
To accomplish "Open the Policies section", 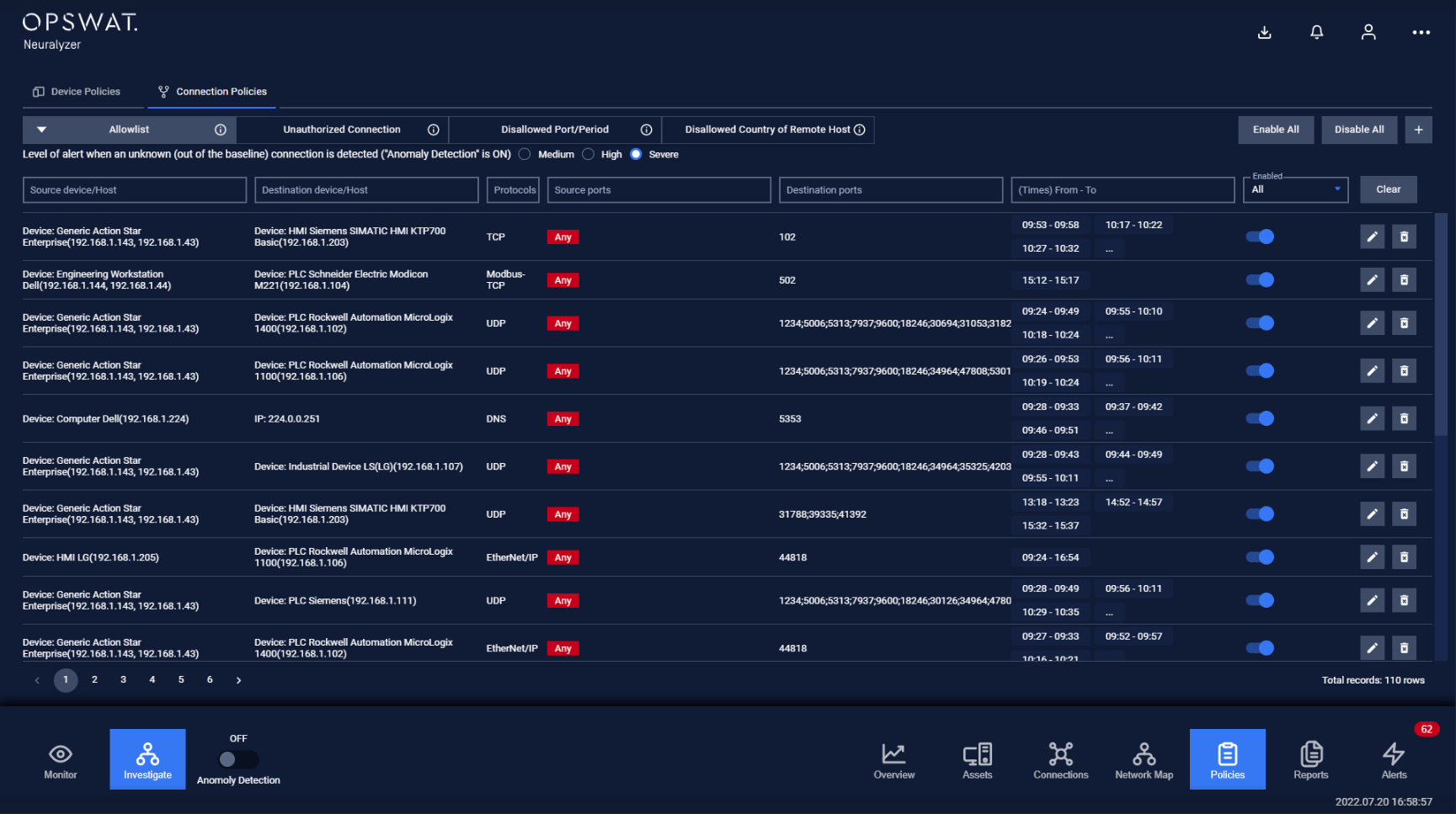I will 1227,759.
